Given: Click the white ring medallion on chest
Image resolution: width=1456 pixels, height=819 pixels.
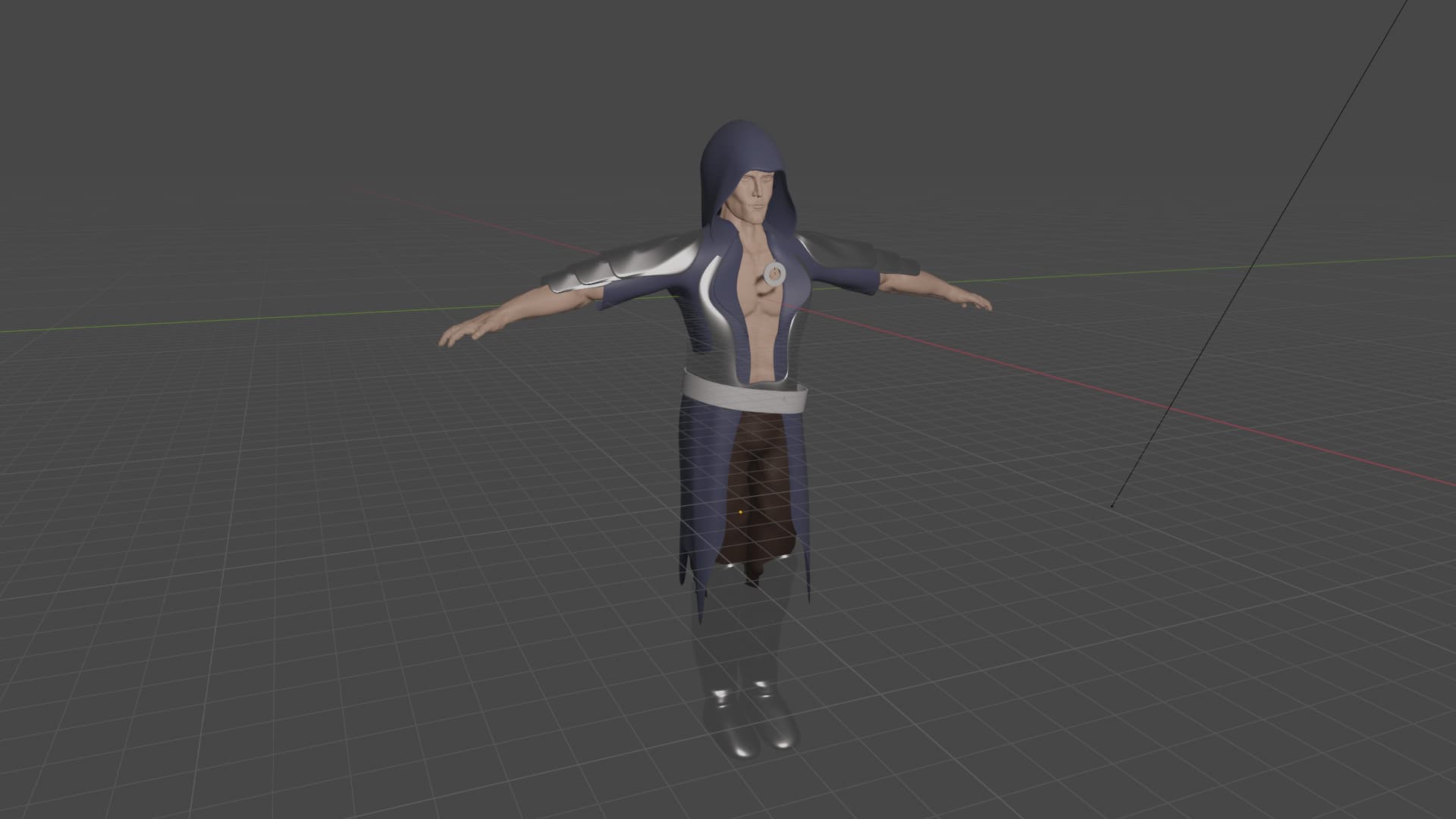Looking at the screenshot, I should [x=774, y=275].
